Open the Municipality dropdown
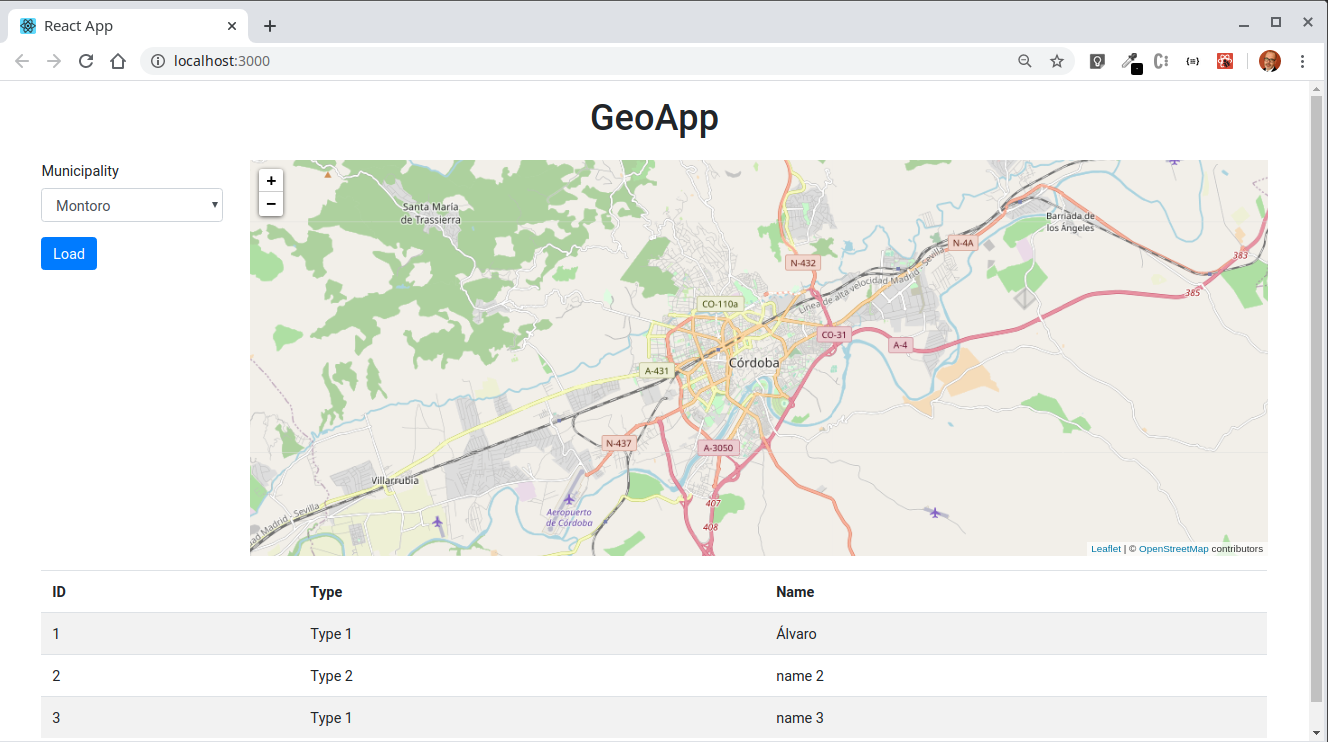Image resolution: width=1328 pixels, height=742 pixels. (132, 205)
